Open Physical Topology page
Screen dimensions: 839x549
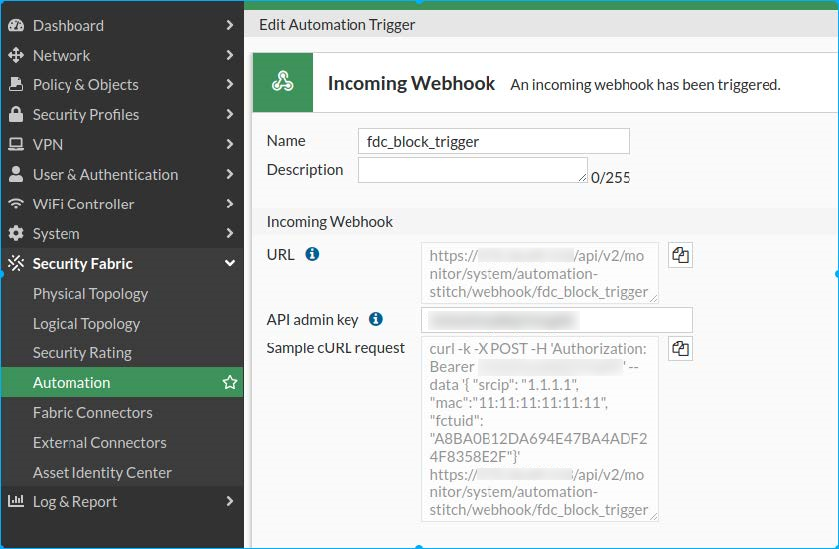point(90,294)
